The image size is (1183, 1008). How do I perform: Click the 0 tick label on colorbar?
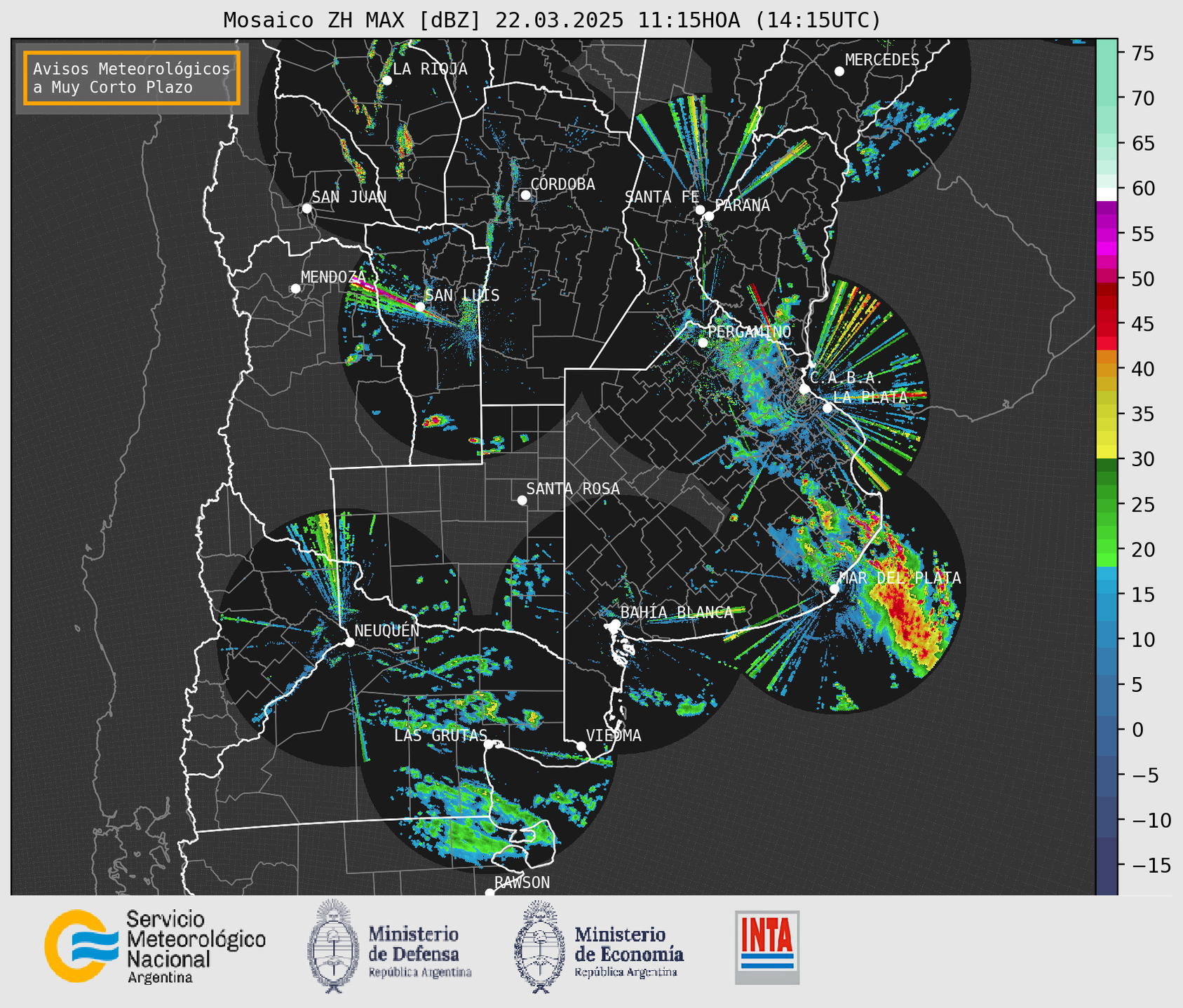point(1137,730)
